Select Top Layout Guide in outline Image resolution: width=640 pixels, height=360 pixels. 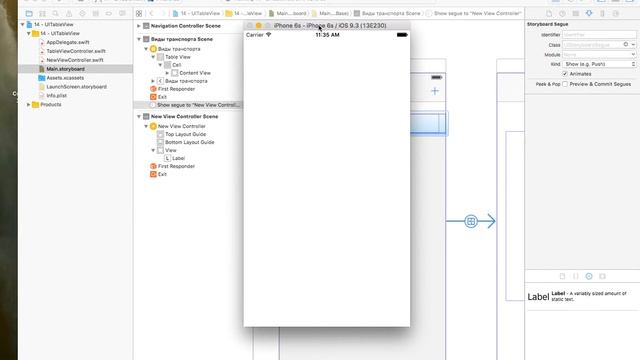click(185, 134)
